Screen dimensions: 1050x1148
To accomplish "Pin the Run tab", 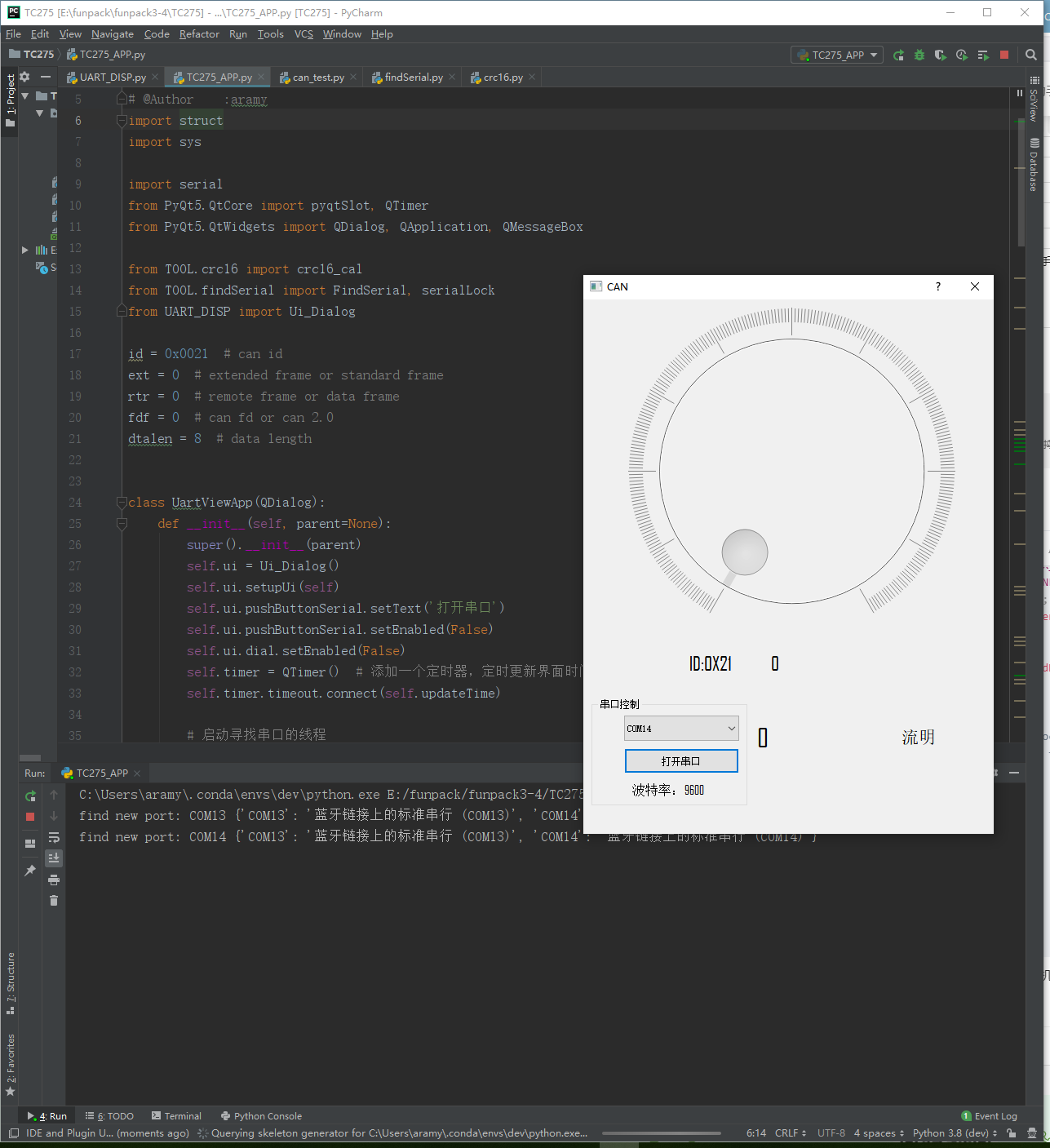I will [30, 871].
